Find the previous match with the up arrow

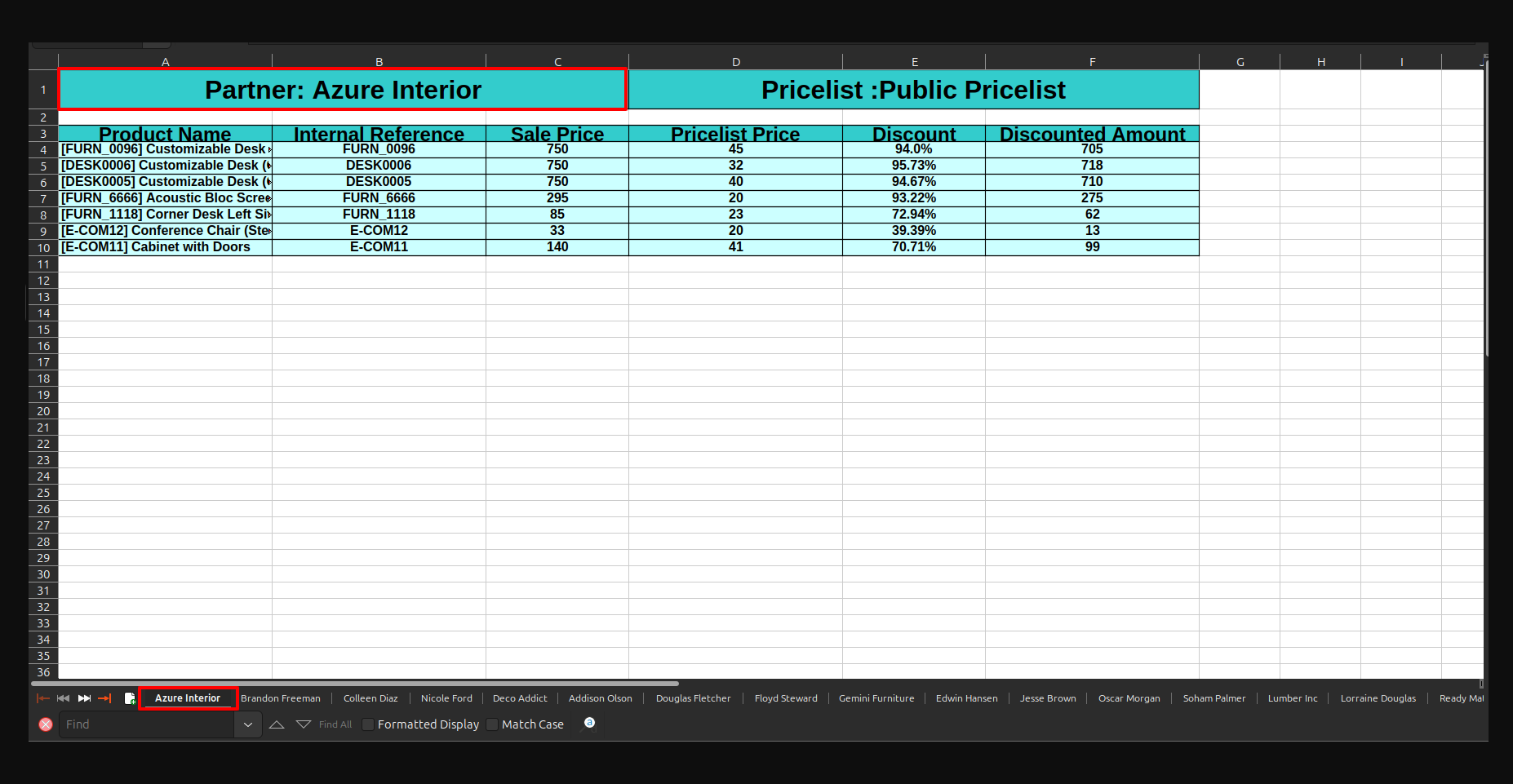277,724
